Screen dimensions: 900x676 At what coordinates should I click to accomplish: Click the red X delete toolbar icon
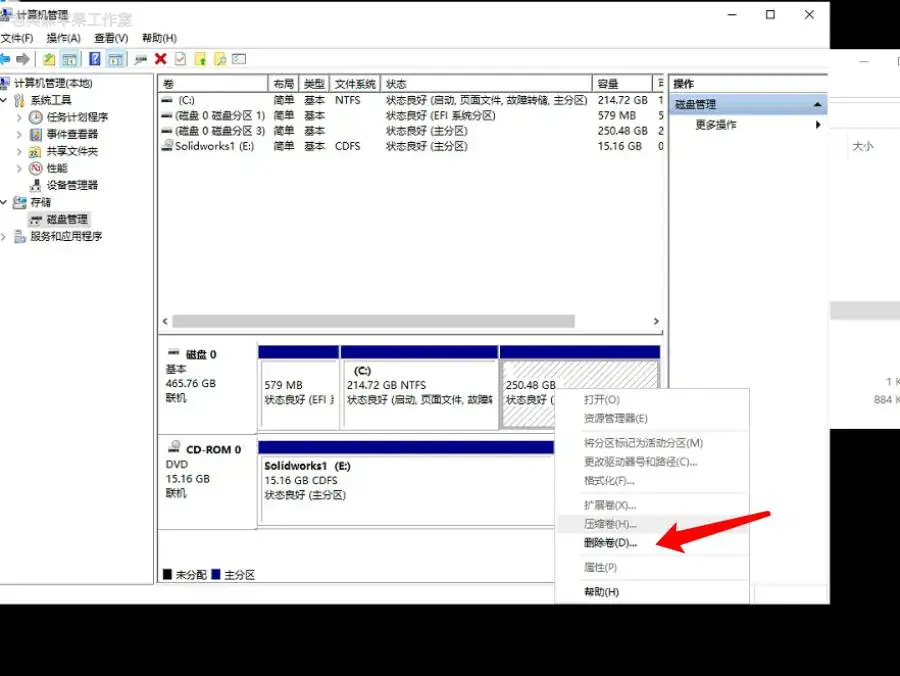(161, 59)
